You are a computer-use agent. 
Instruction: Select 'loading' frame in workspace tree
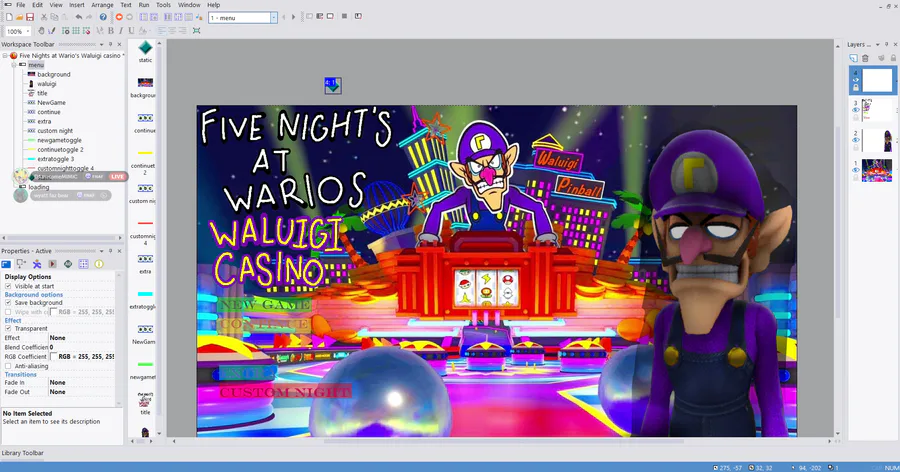click(x=38, y=187)
